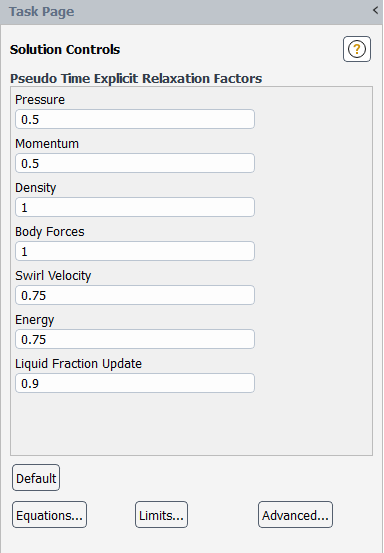Click empty area inside relaxation factors panel
The height and width of the screenshot is (553, 384).
click(191, 423)
